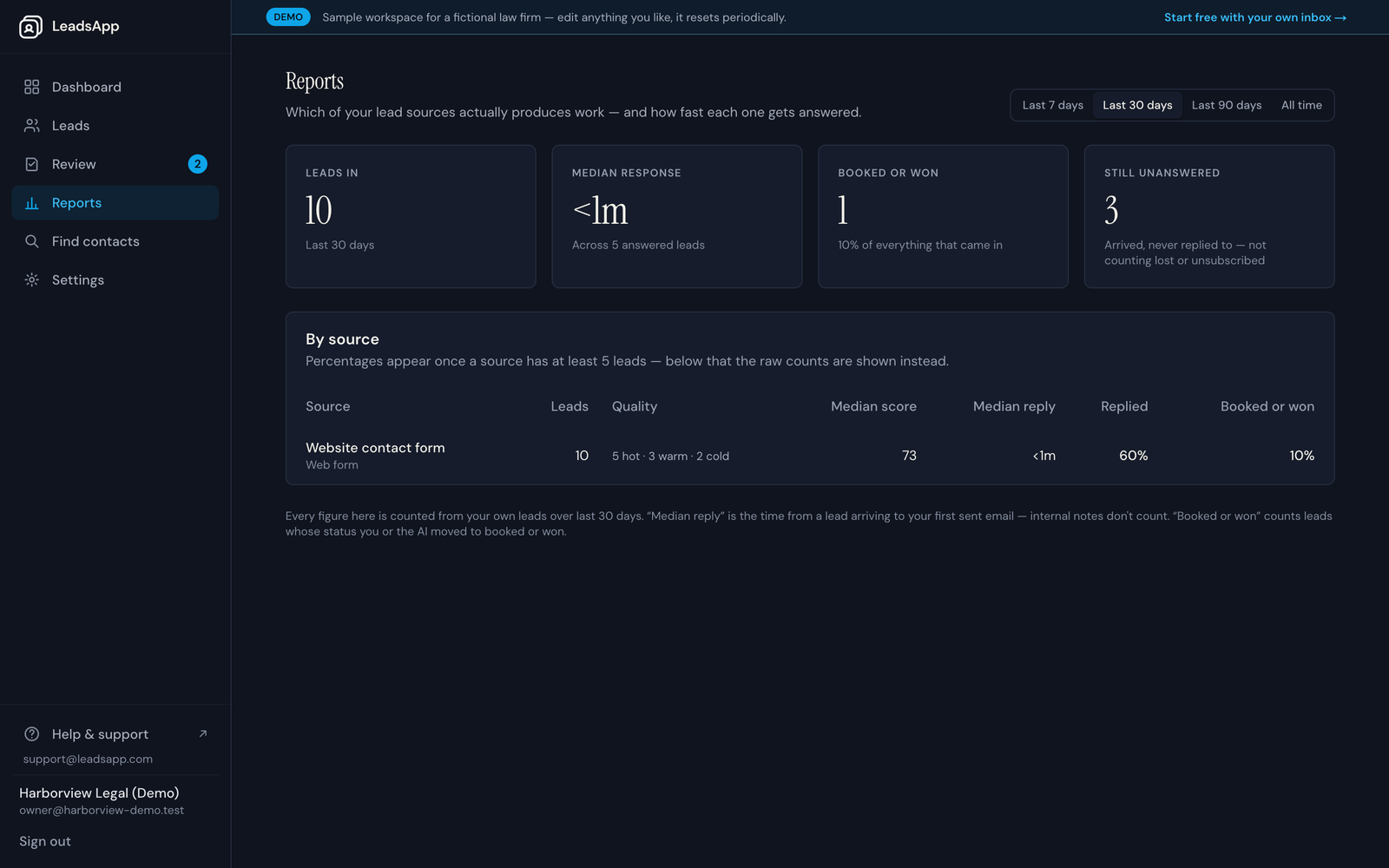Click the <1m median reply table cell
This screenshot has width=1389, height=868.
pyautogui.click(x=1044, y=456)
